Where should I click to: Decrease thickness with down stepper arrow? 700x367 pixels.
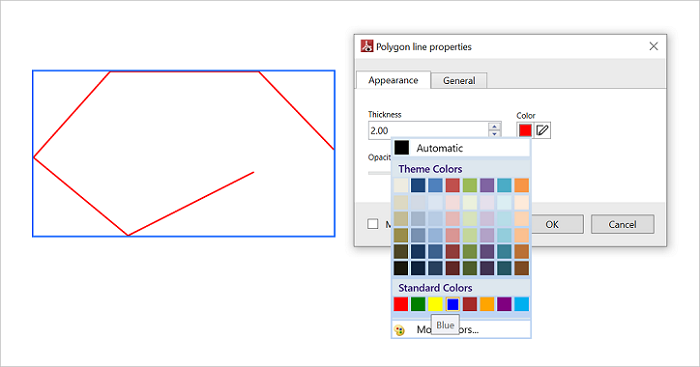tap(494, 134)
